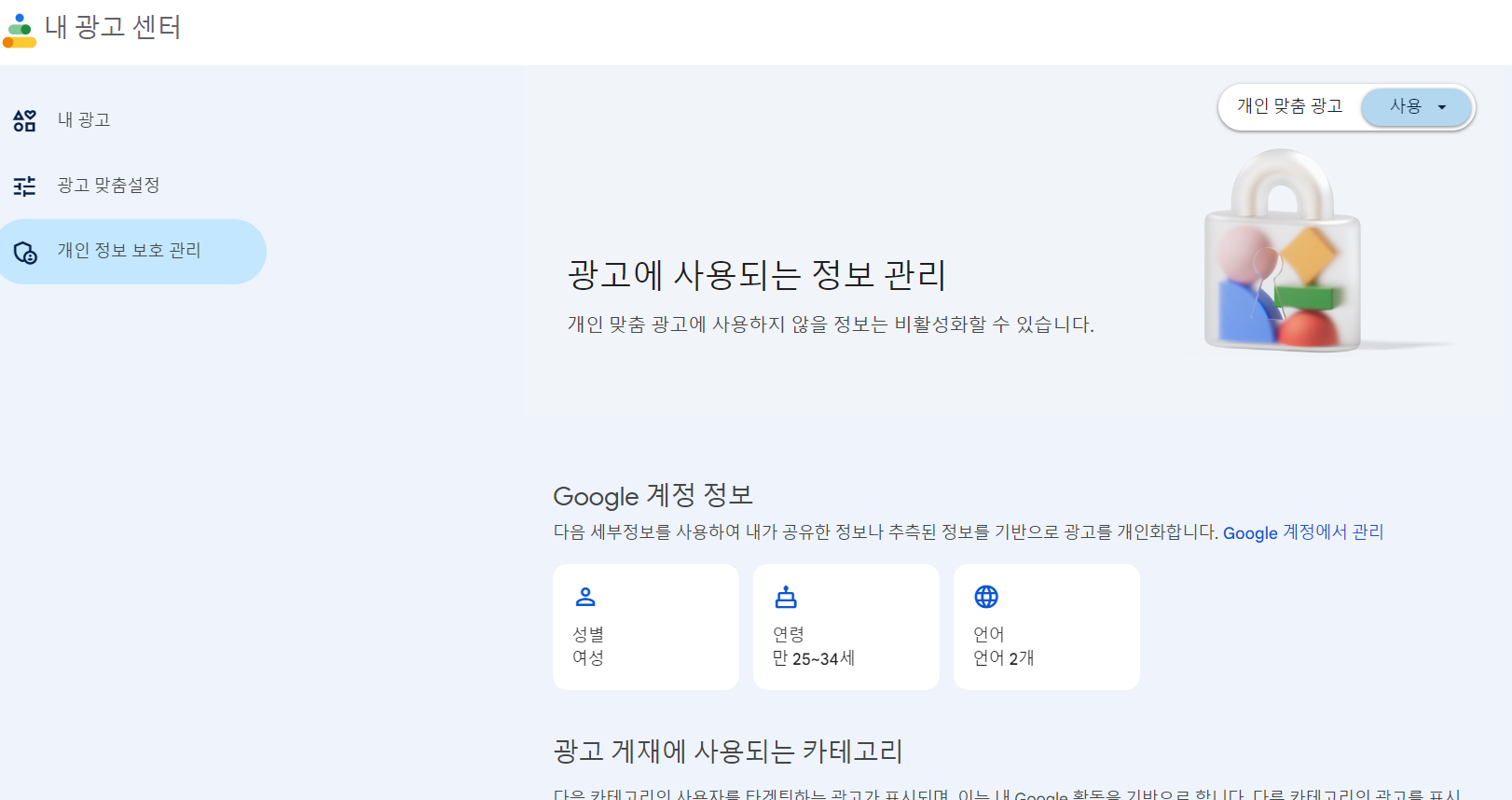The height and width of the screenshot is (800, 1512).
Task: Click the person icon on 성별 card
Action: click(x=585, y=597)
